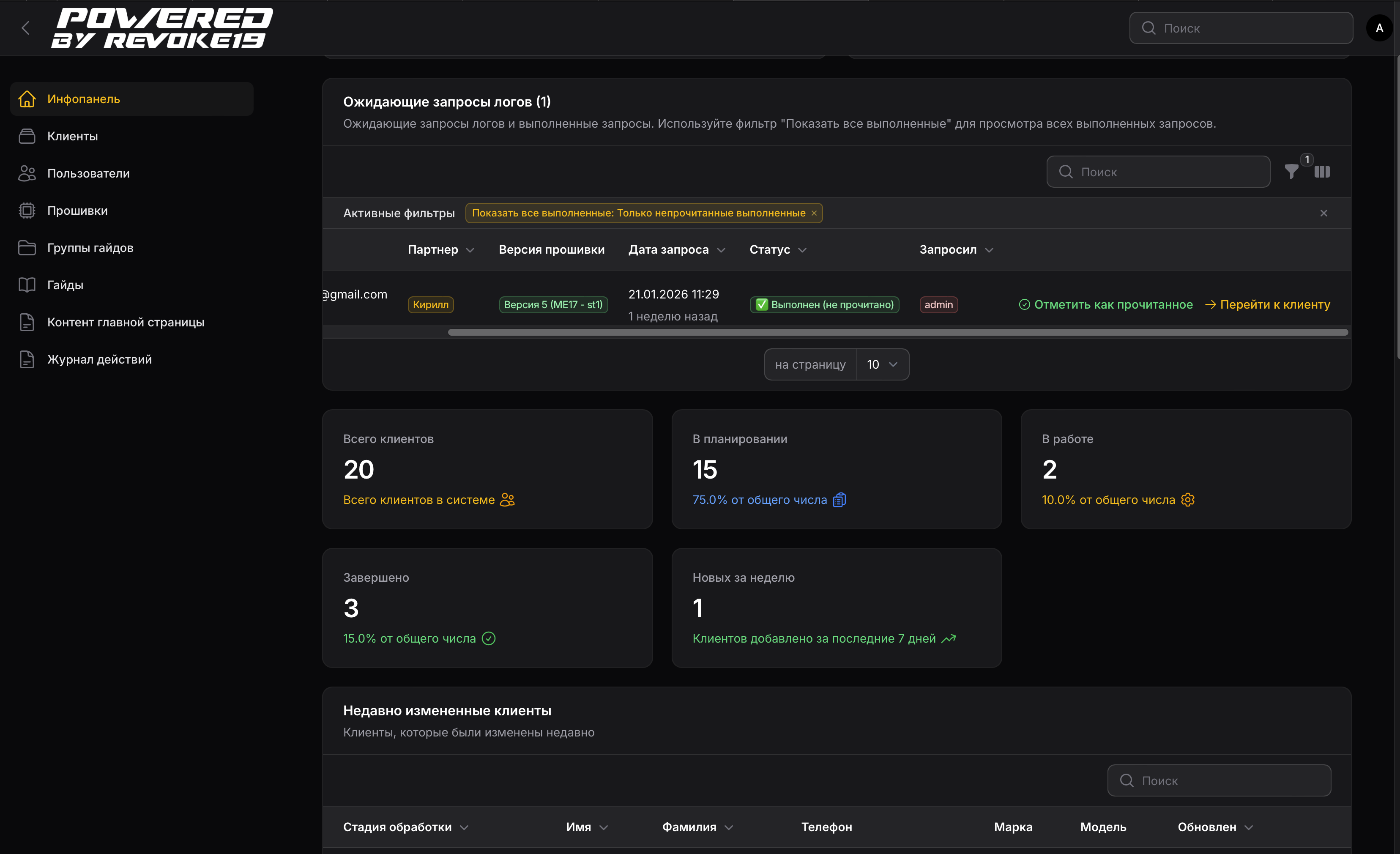Click the filter funnel icon
1400x854 pixels.
(1291, 172)
